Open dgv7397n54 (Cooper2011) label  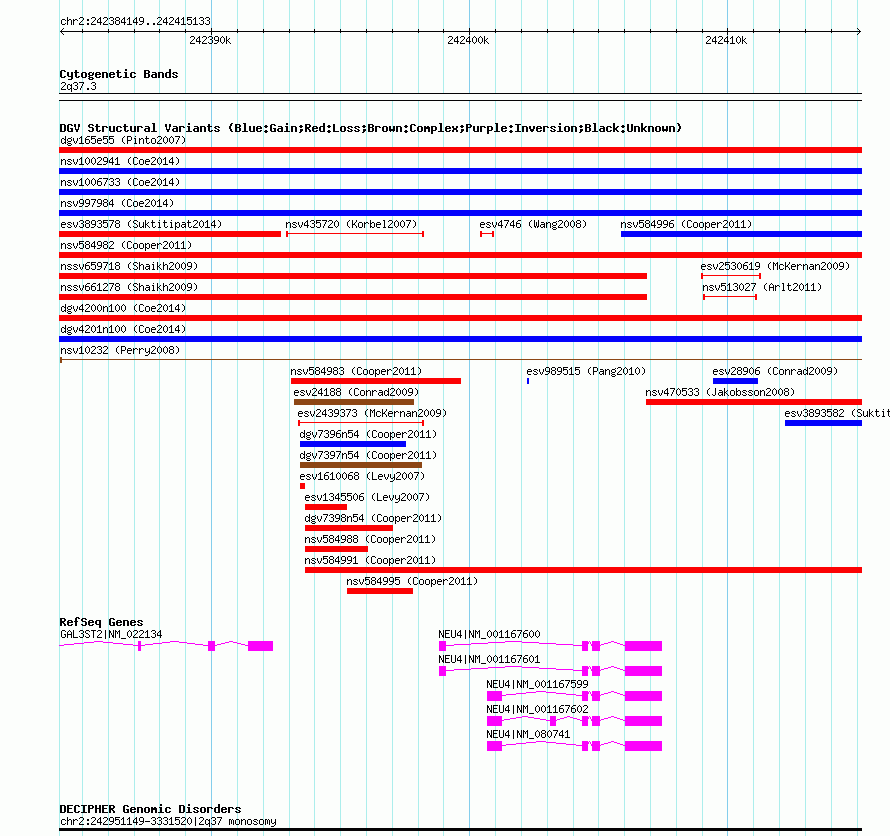pyautogui.click(x=368, y=455)
